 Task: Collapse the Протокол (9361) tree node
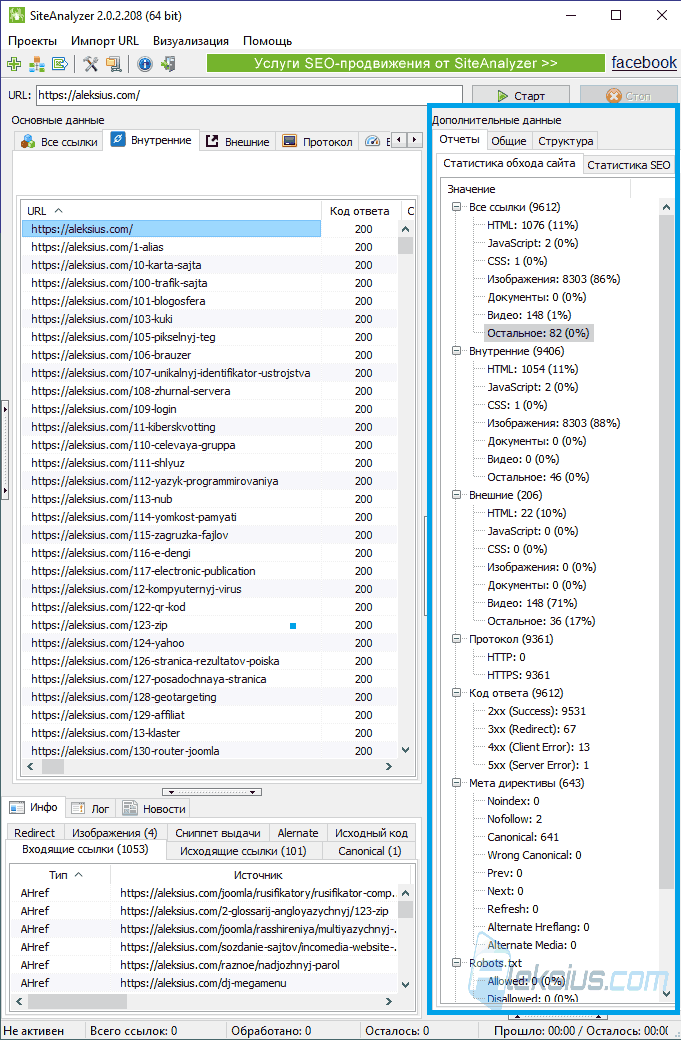[x=456, y=639]
